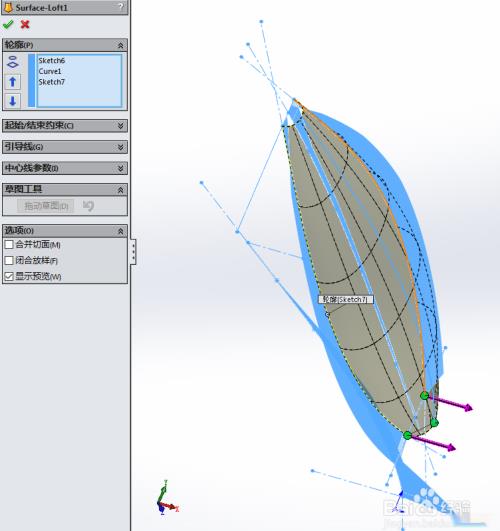Click the upper green connector point
This screenshot has height=531, width=500.
424,395
